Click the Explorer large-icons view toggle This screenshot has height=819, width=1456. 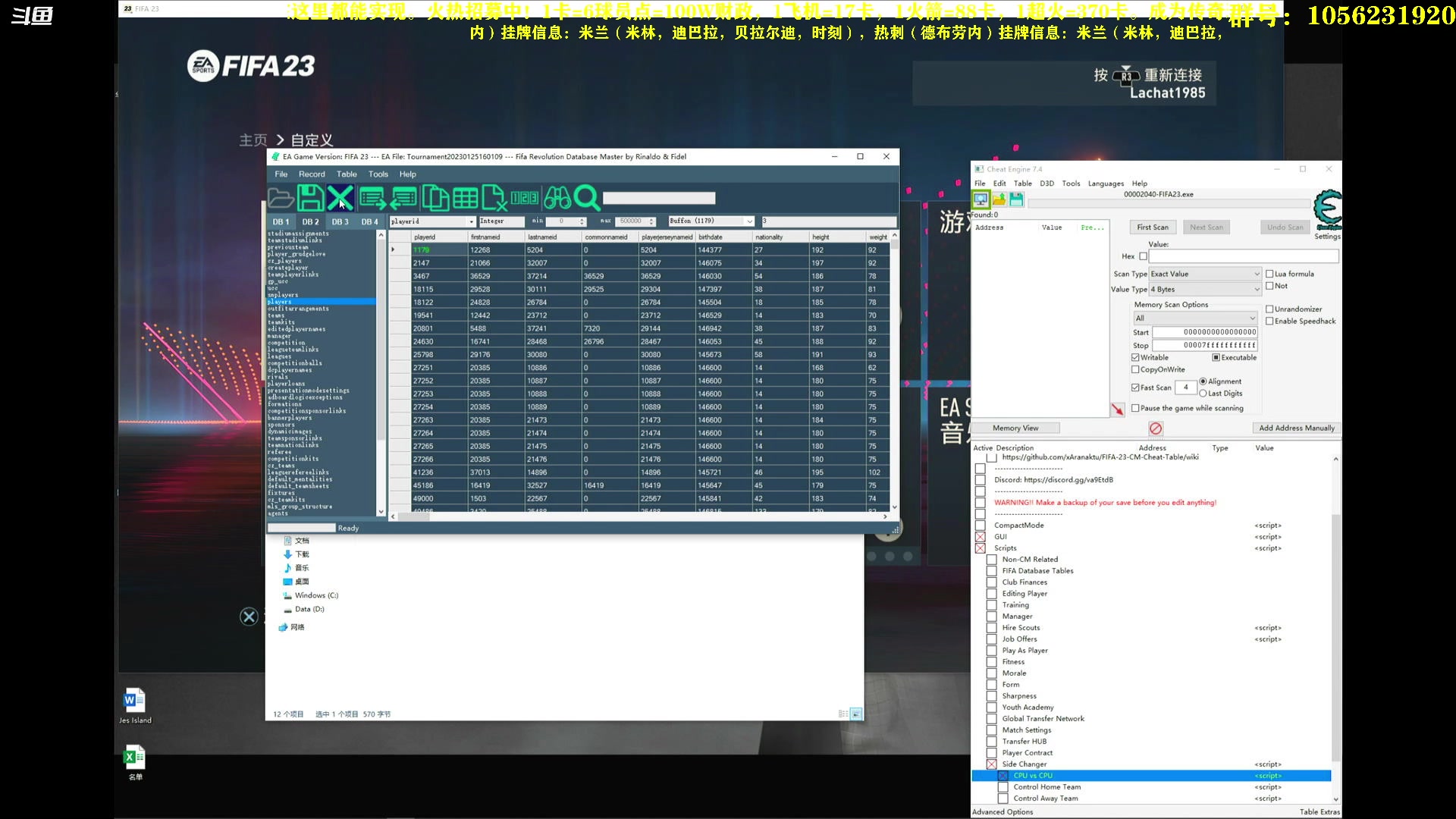tap(856, 714)
